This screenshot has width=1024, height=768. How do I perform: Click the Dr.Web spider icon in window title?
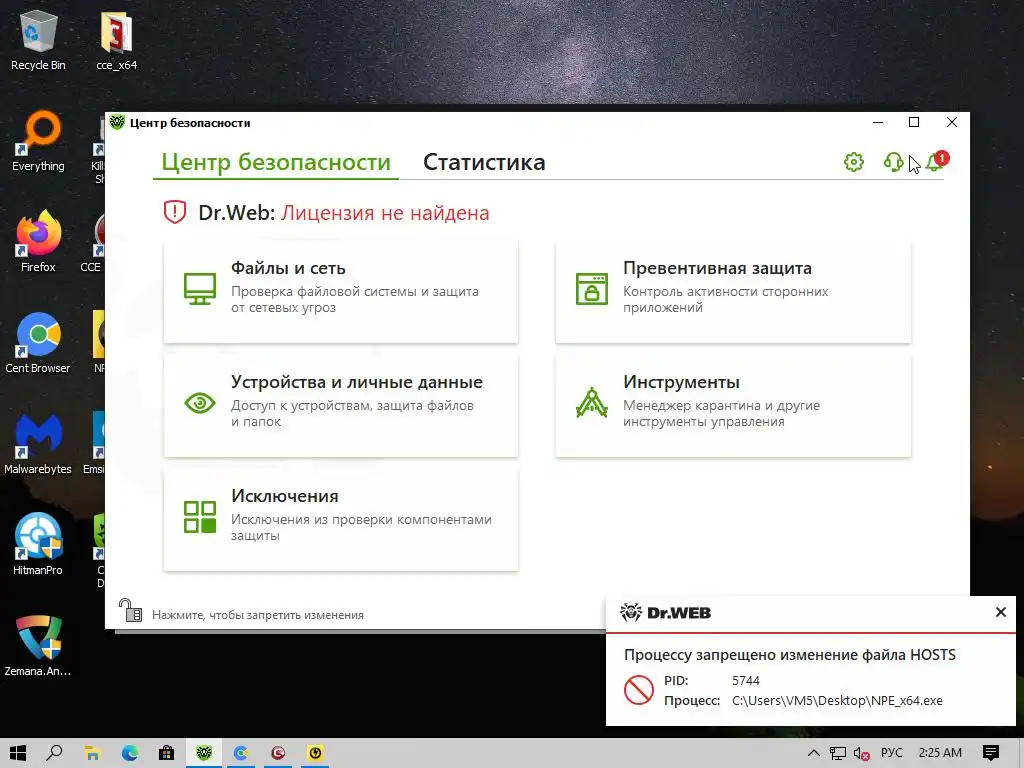(x=117, y=122)
